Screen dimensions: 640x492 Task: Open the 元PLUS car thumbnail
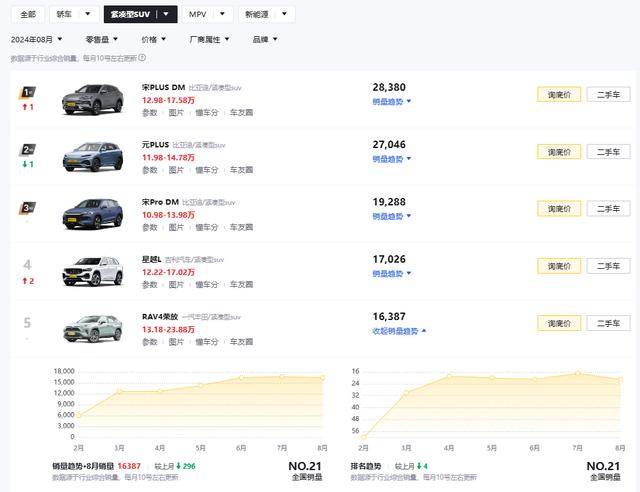click(x=93, y=156)
